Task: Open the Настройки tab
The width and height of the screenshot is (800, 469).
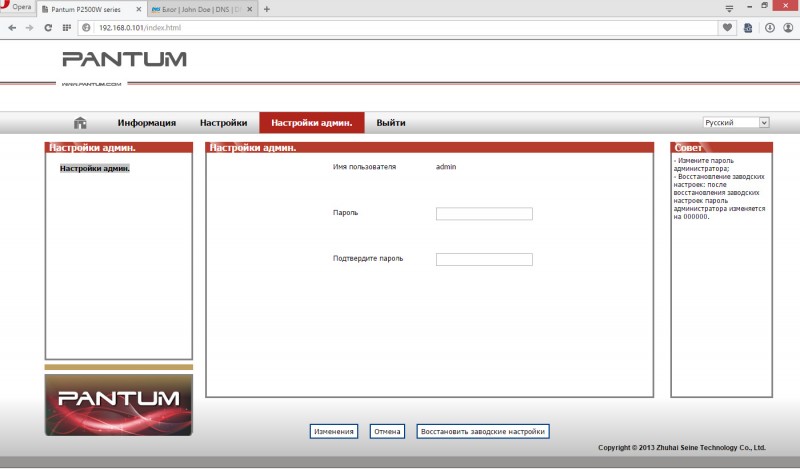Action: pos(223,123)
